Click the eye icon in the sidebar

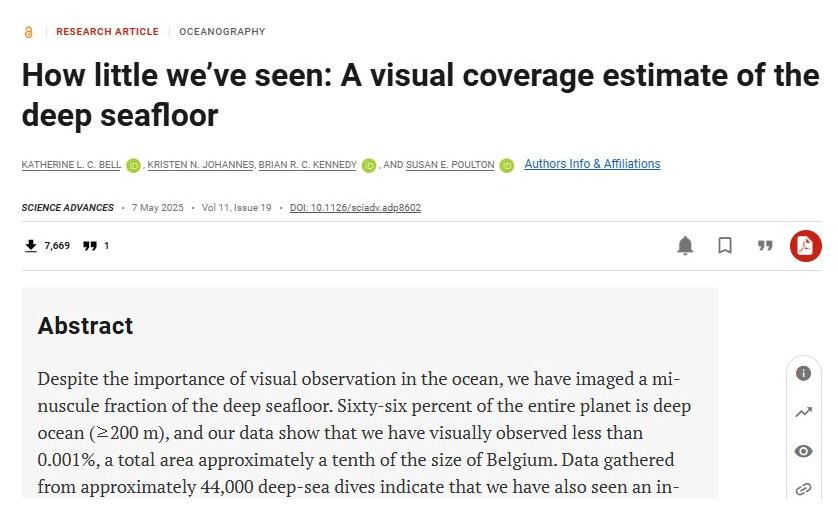point(803,451)
